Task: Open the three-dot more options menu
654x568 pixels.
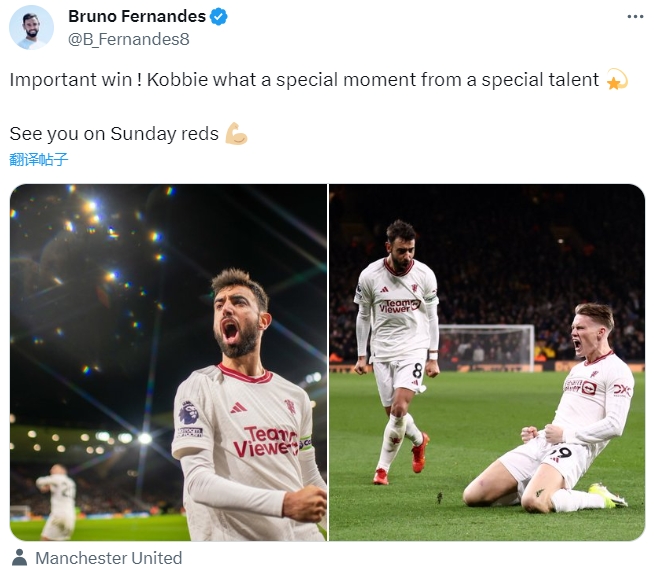Action: (635, 17)
